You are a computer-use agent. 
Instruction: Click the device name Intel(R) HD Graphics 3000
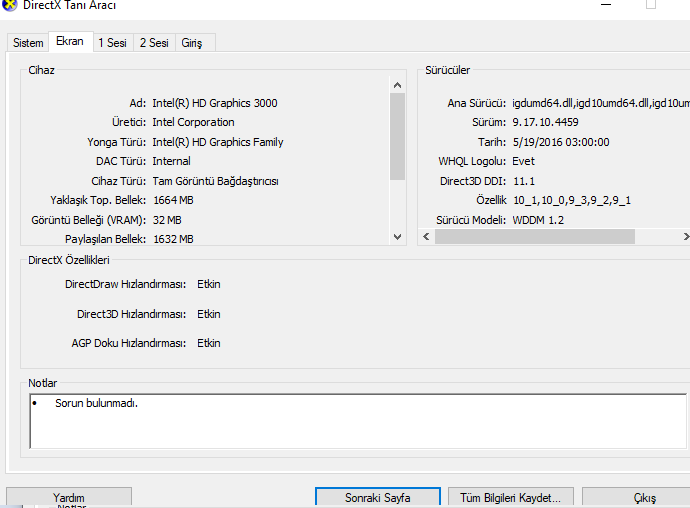pyautogui.click(x=215, y=103)
